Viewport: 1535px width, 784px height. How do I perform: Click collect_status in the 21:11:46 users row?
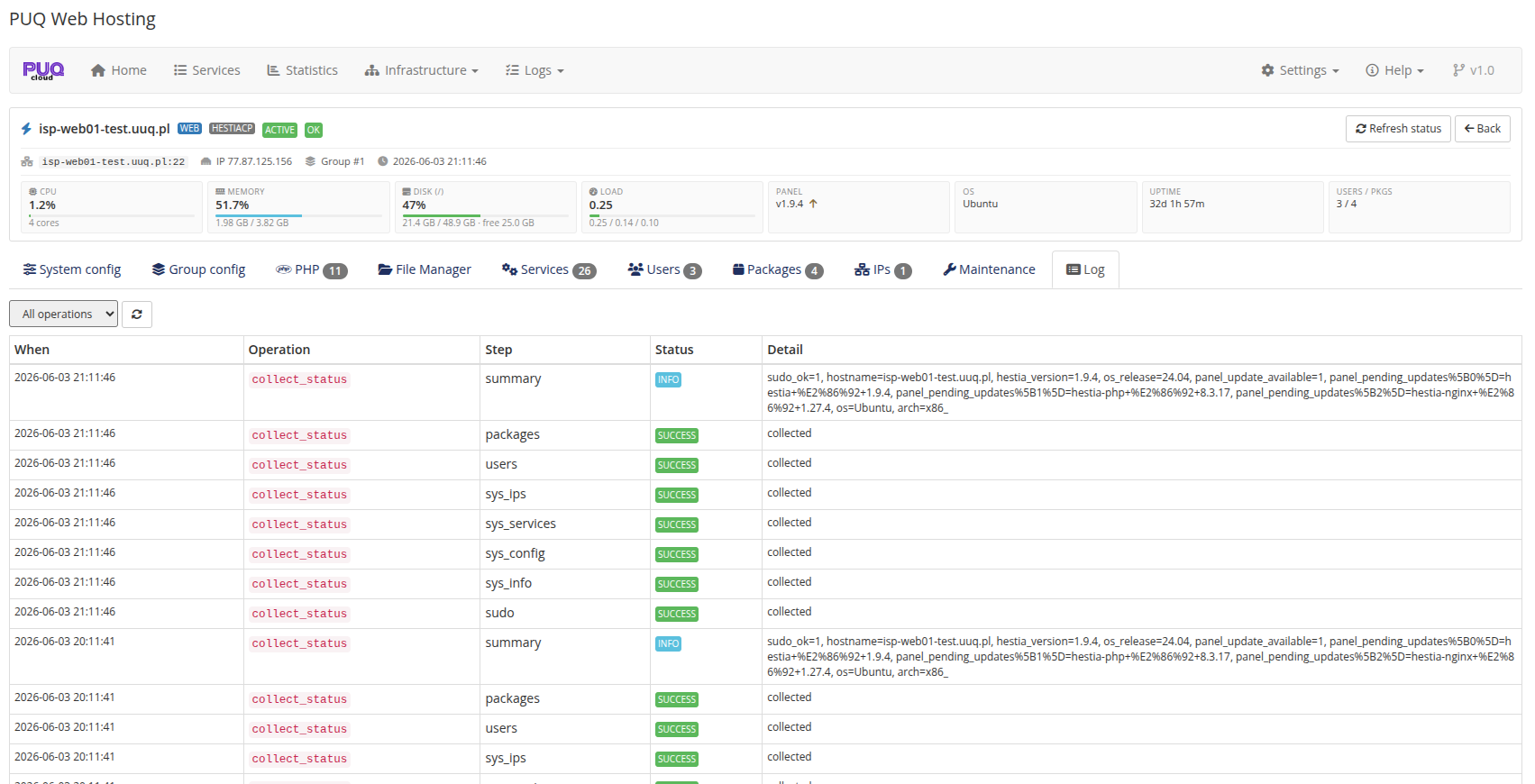(299, 465)
